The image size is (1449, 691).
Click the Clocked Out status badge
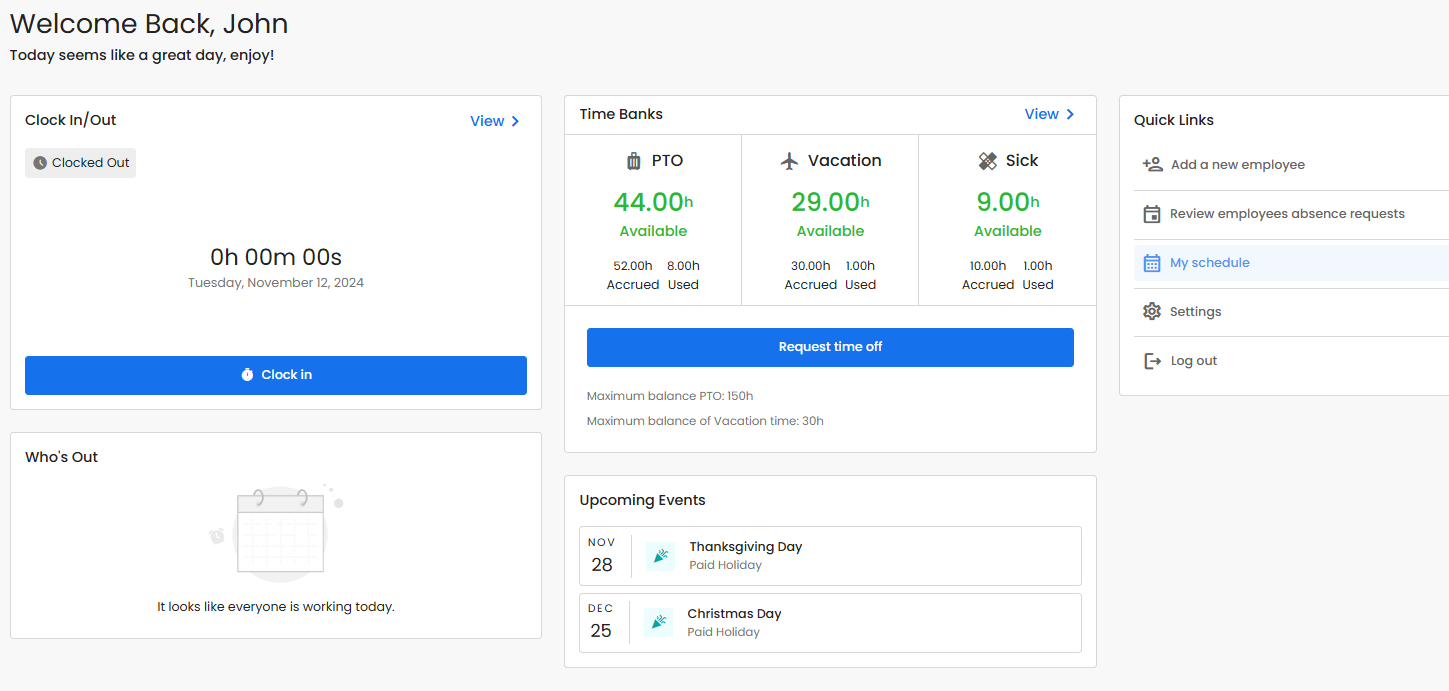(81, 163)
